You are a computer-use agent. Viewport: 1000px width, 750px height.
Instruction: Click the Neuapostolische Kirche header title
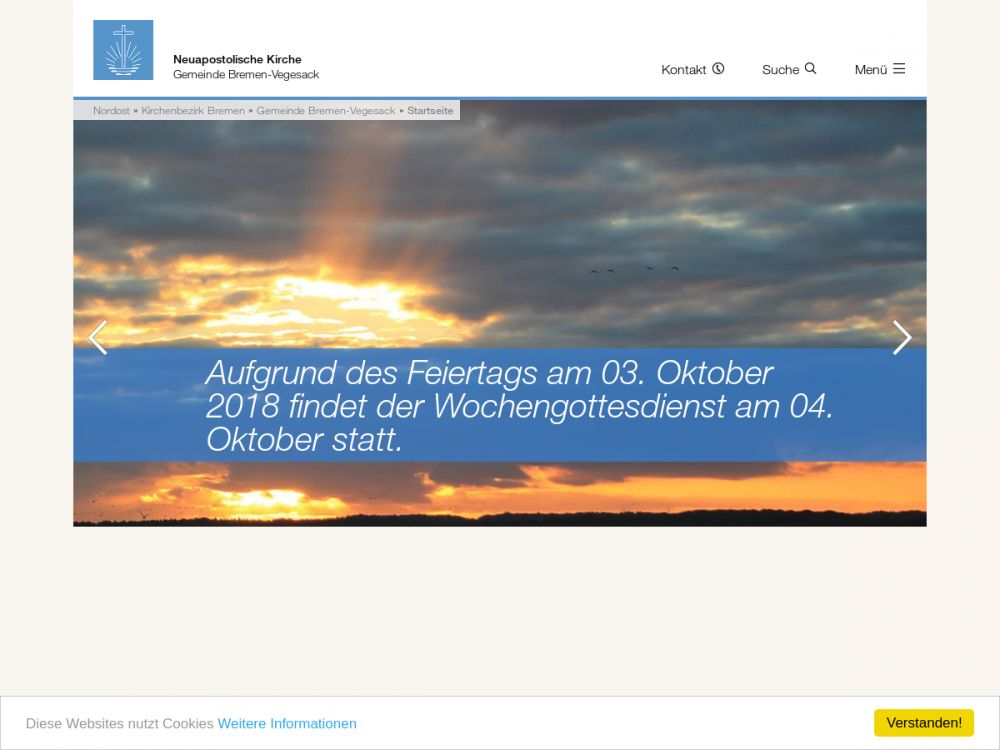(x=237, y=60)
